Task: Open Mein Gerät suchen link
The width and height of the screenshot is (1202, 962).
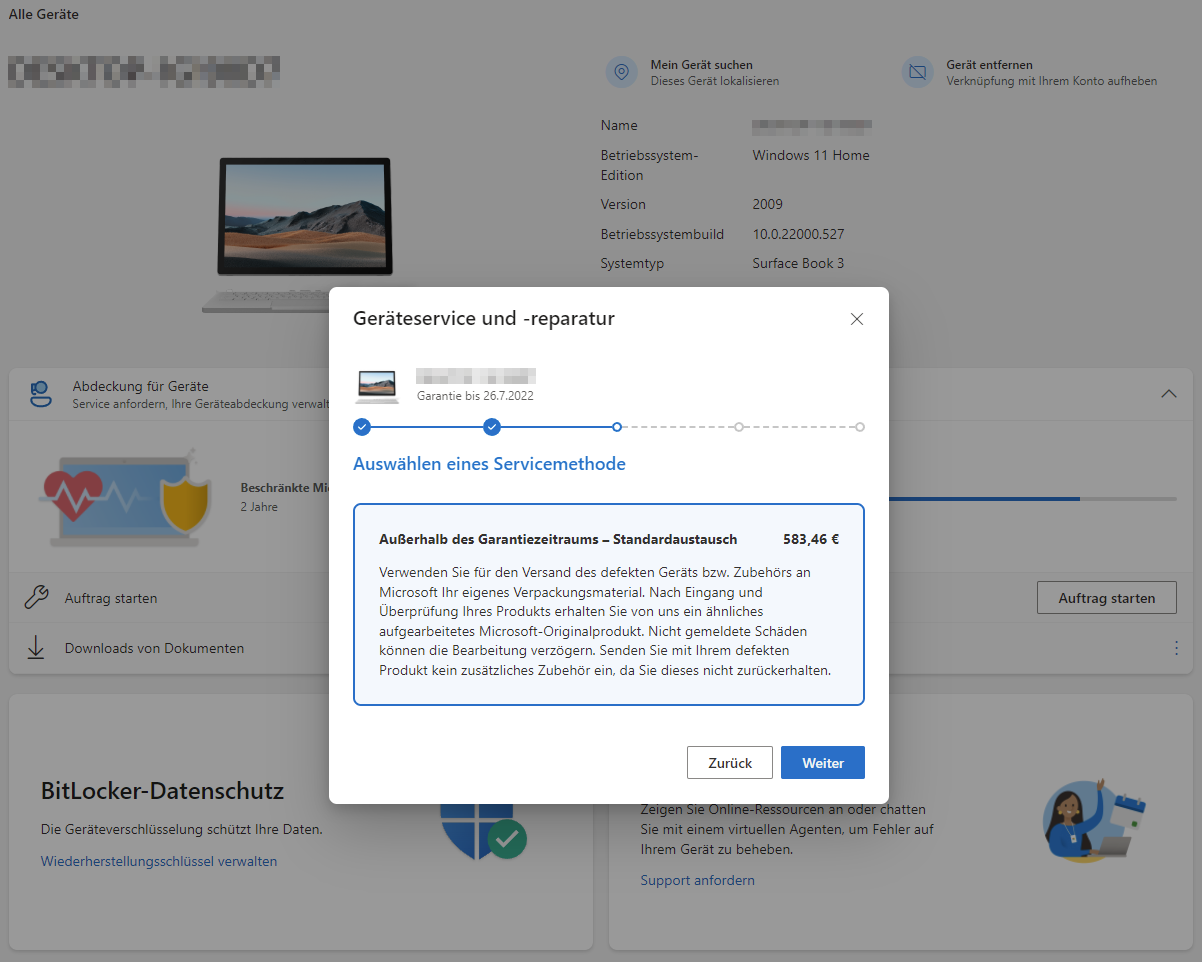Action: pyautogui.click(x=701, y=65)
